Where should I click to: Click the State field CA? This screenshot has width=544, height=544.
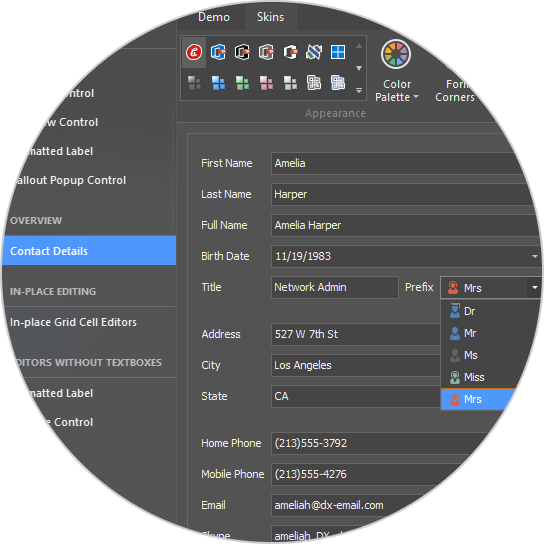pos(356,396)
